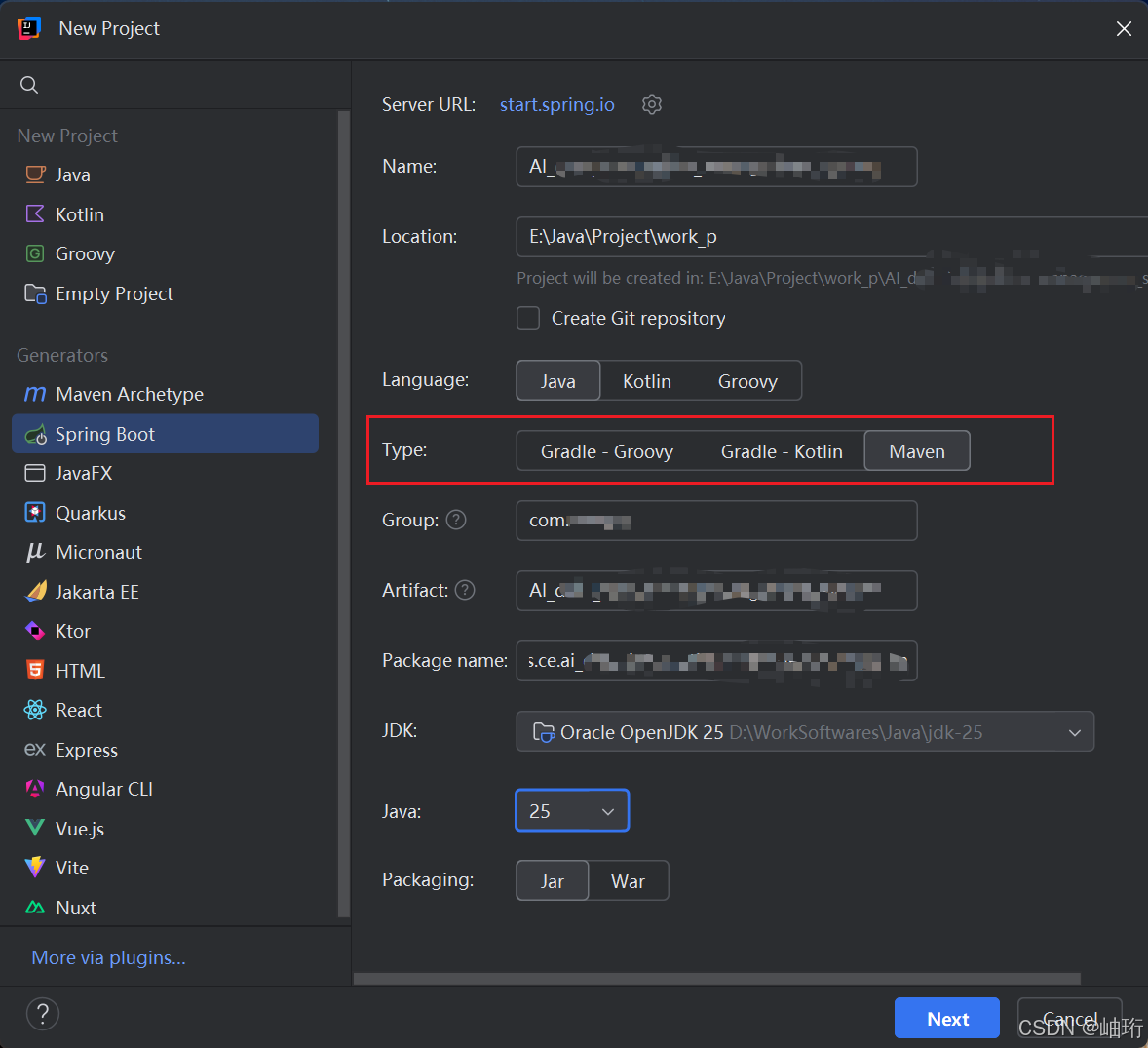Choose Express generator icon
The height and width of the screenshot is (1048, 1148).
pos(35,750)
